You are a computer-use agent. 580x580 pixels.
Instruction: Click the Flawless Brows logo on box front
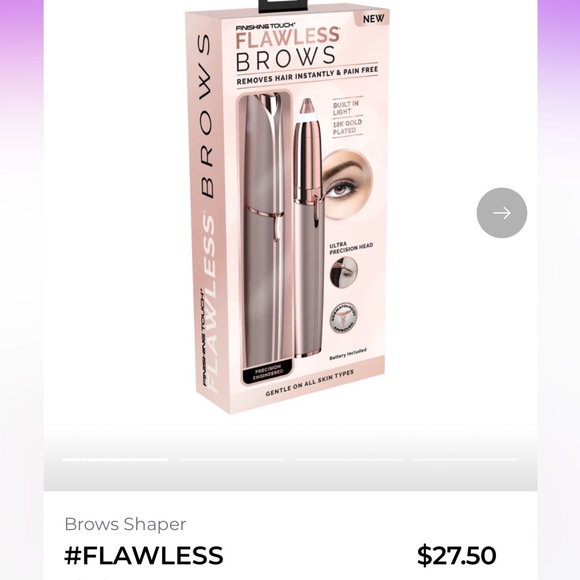click(287, 47)
